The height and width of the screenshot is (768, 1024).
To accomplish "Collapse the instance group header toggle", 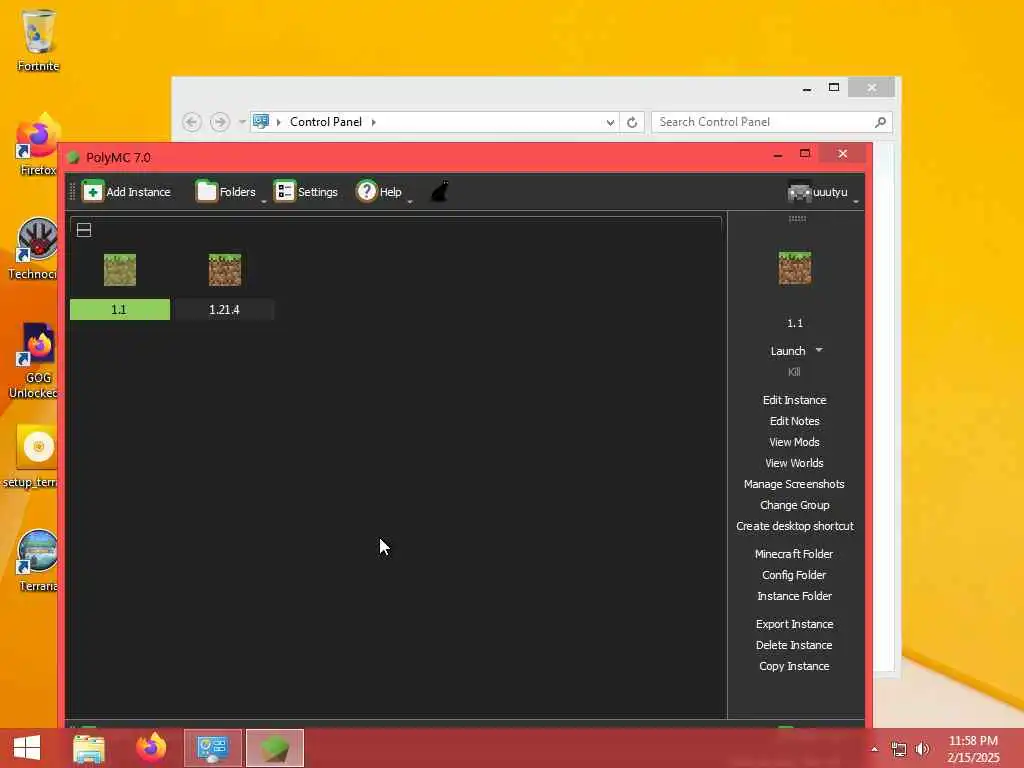I will click(84, 230).
